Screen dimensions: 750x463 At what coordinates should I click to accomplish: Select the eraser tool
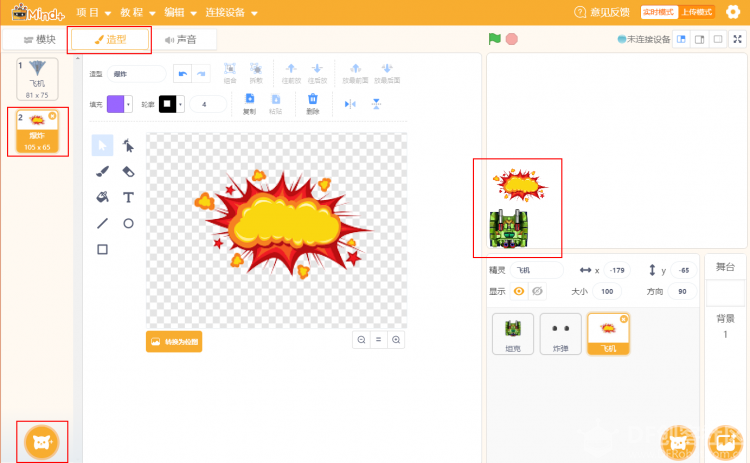pyautogui.click(x=128, y=171)
